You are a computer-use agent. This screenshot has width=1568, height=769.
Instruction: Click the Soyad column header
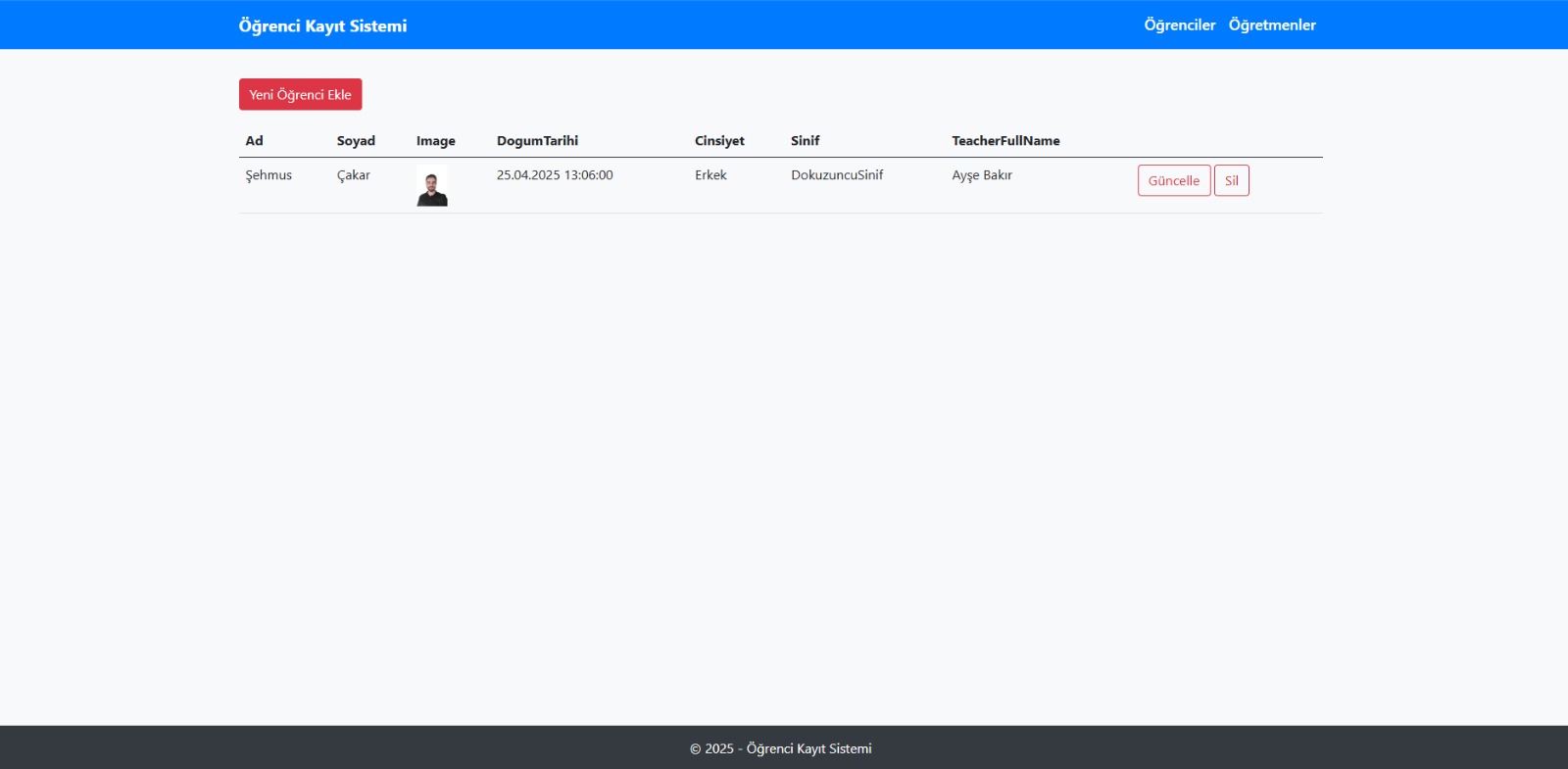[x=356, y=141]
